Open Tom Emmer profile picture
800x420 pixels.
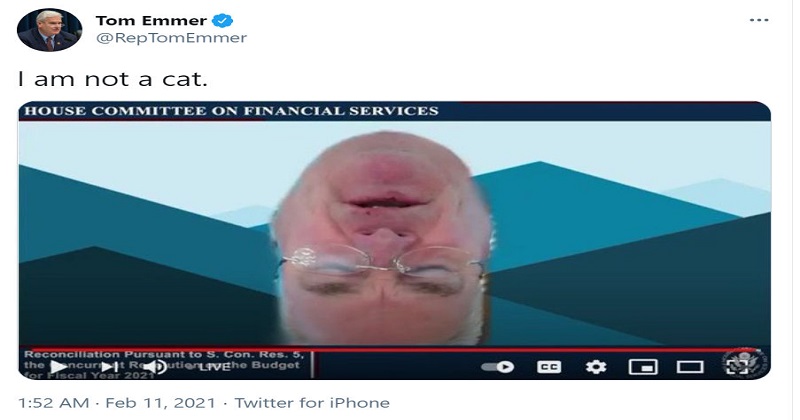click(x=49, y=30)
